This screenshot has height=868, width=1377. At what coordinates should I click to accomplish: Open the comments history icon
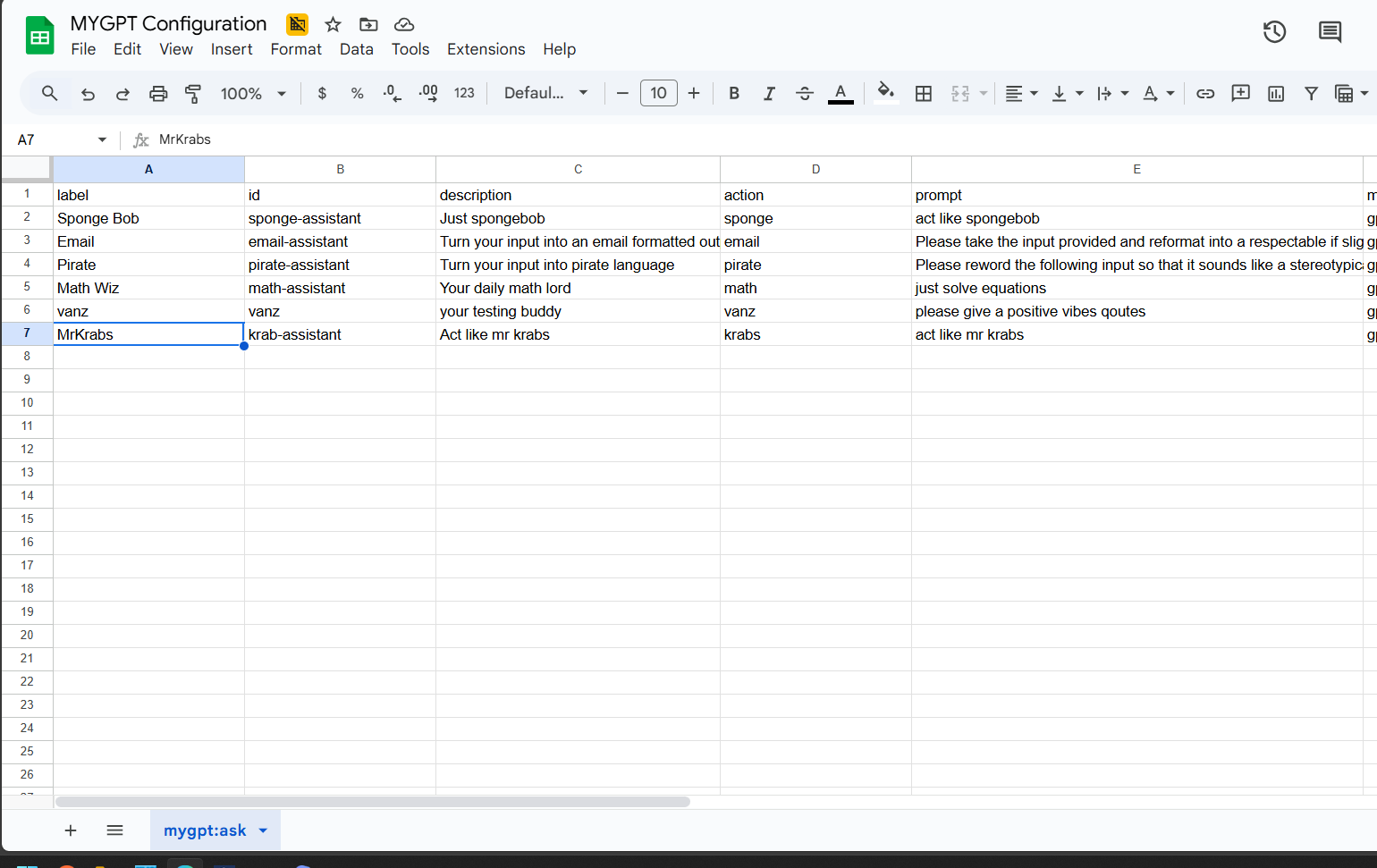tap(1330, 32)
